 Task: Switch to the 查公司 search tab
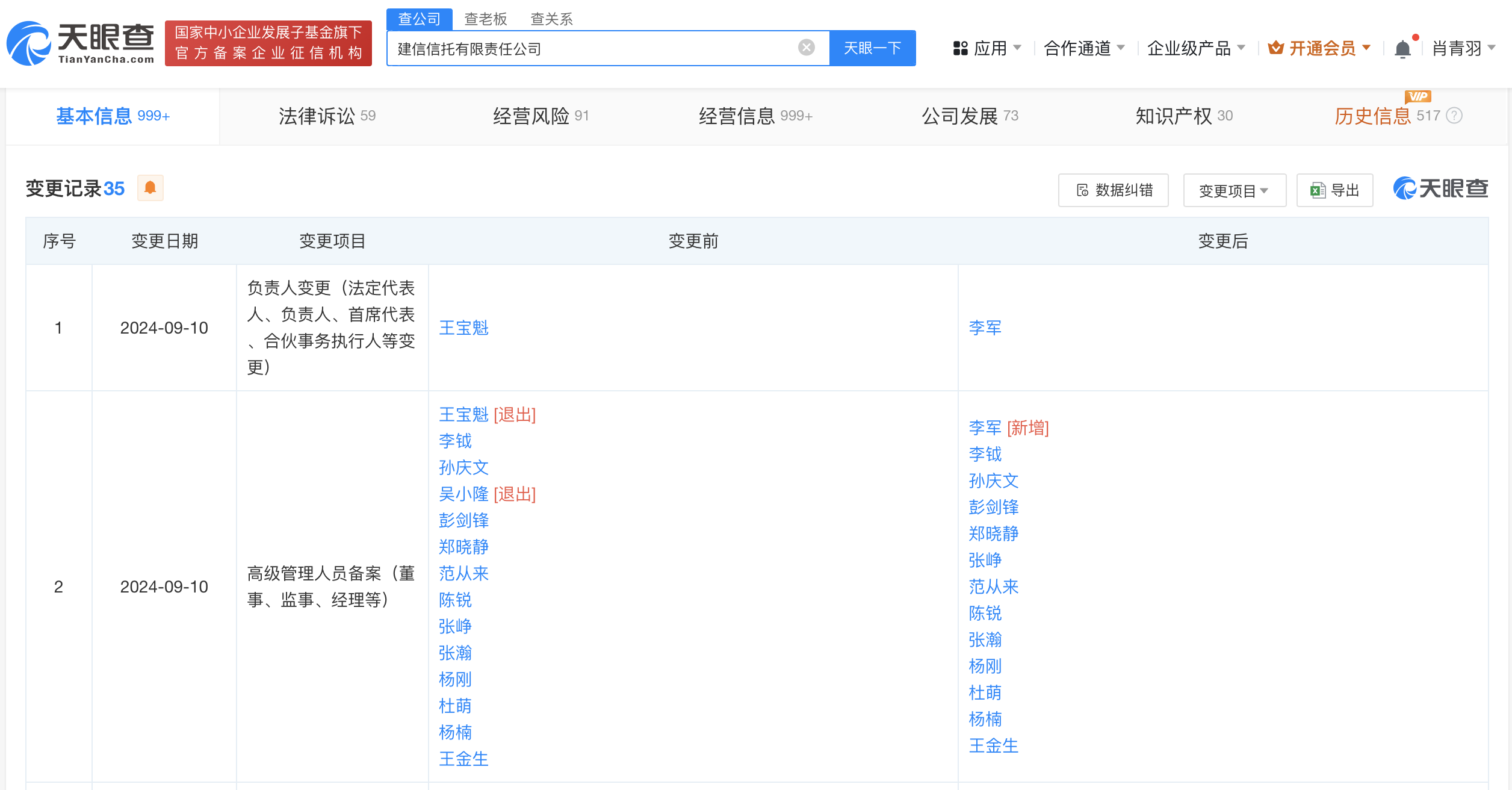[x=419, y=19]
